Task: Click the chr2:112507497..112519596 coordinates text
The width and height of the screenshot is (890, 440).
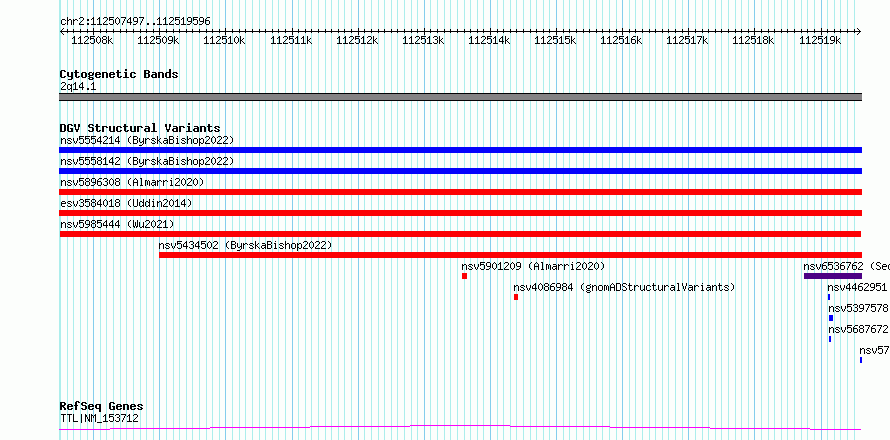Action: coord(136,22)
